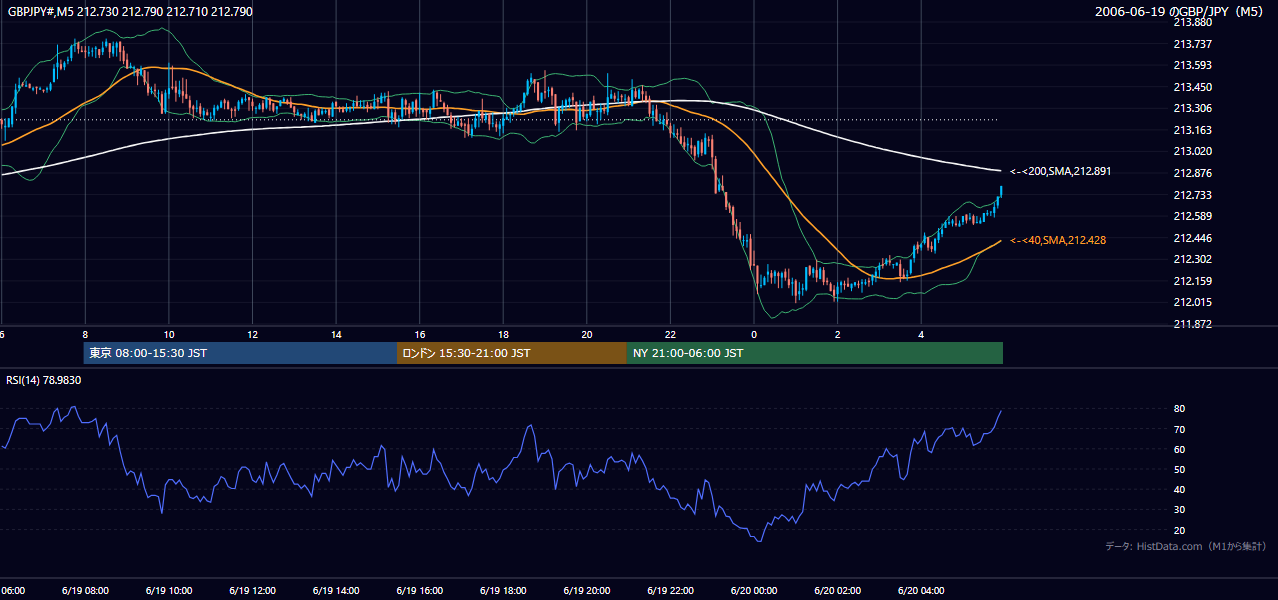Click the 6/19 16:00 bottom time label
The height and width of the screenshot is (600, 1278).
(418, 590)
